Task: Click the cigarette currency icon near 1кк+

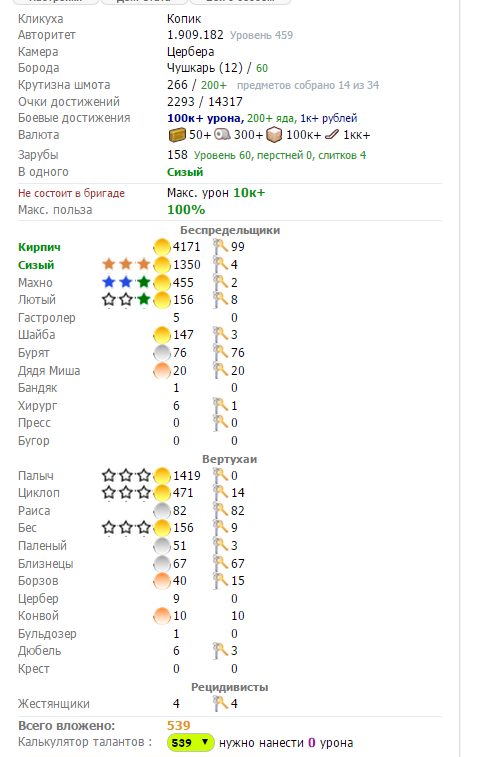Action: 332,135
